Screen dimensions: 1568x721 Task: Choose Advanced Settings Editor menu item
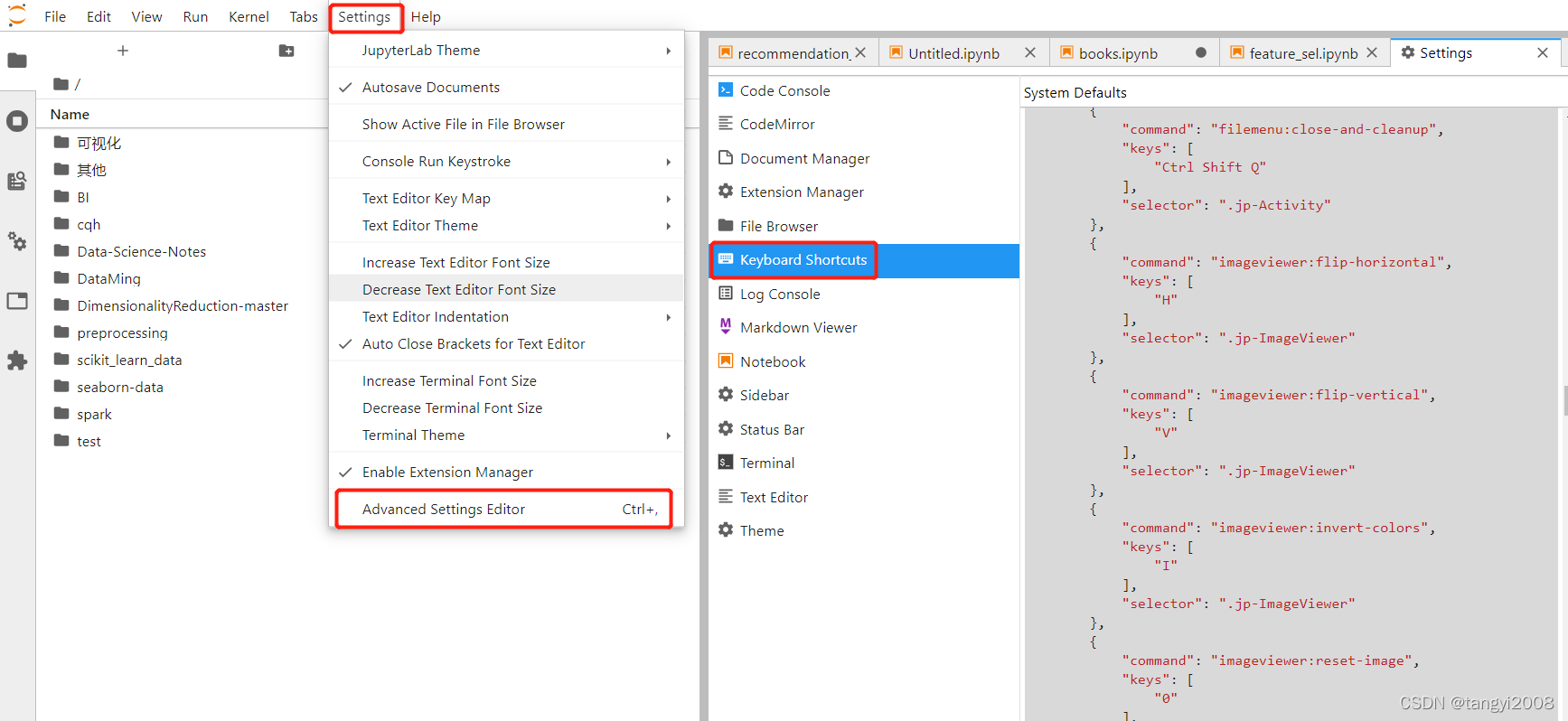coord(506,509)
